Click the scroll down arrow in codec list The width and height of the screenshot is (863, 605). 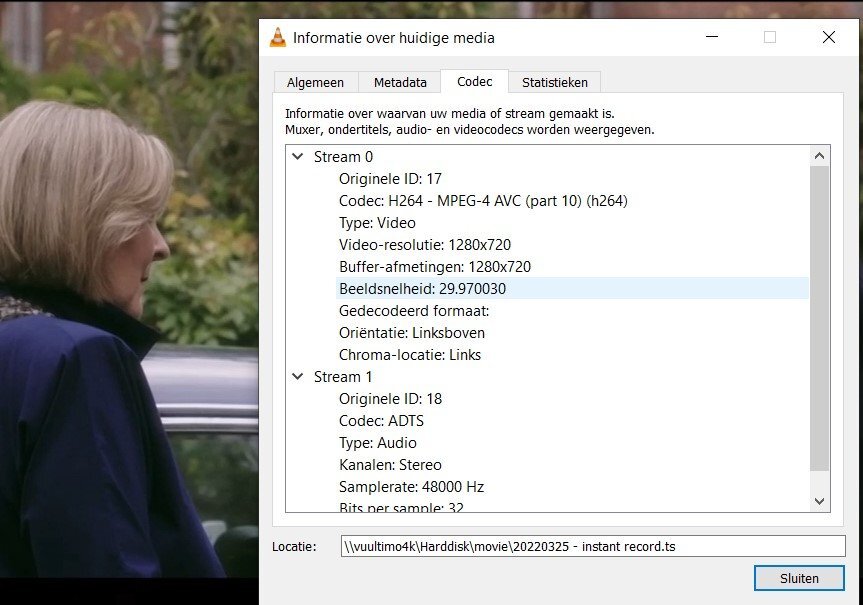coord(820,501)
